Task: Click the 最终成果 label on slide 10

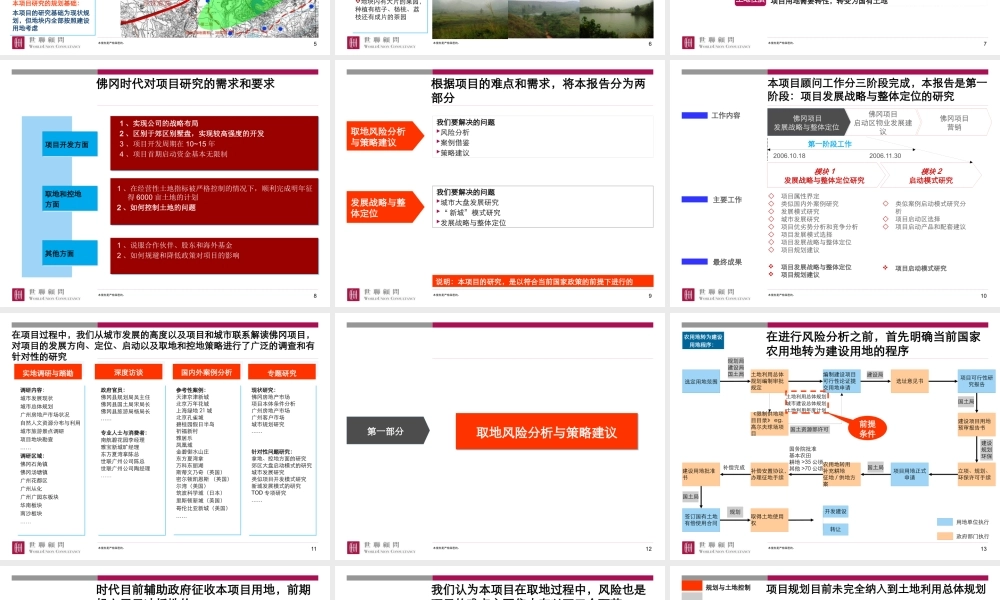Action: click(727, 262)
